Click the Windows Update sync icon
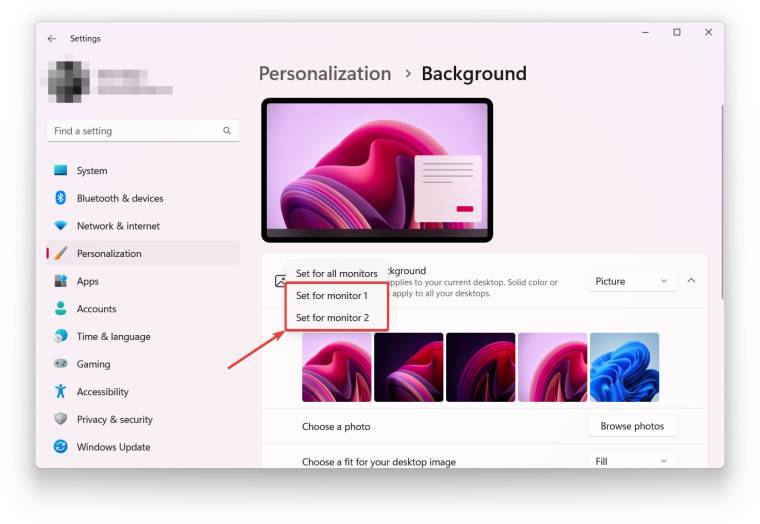This screenshot has width=760, height=524. point(61,446)
